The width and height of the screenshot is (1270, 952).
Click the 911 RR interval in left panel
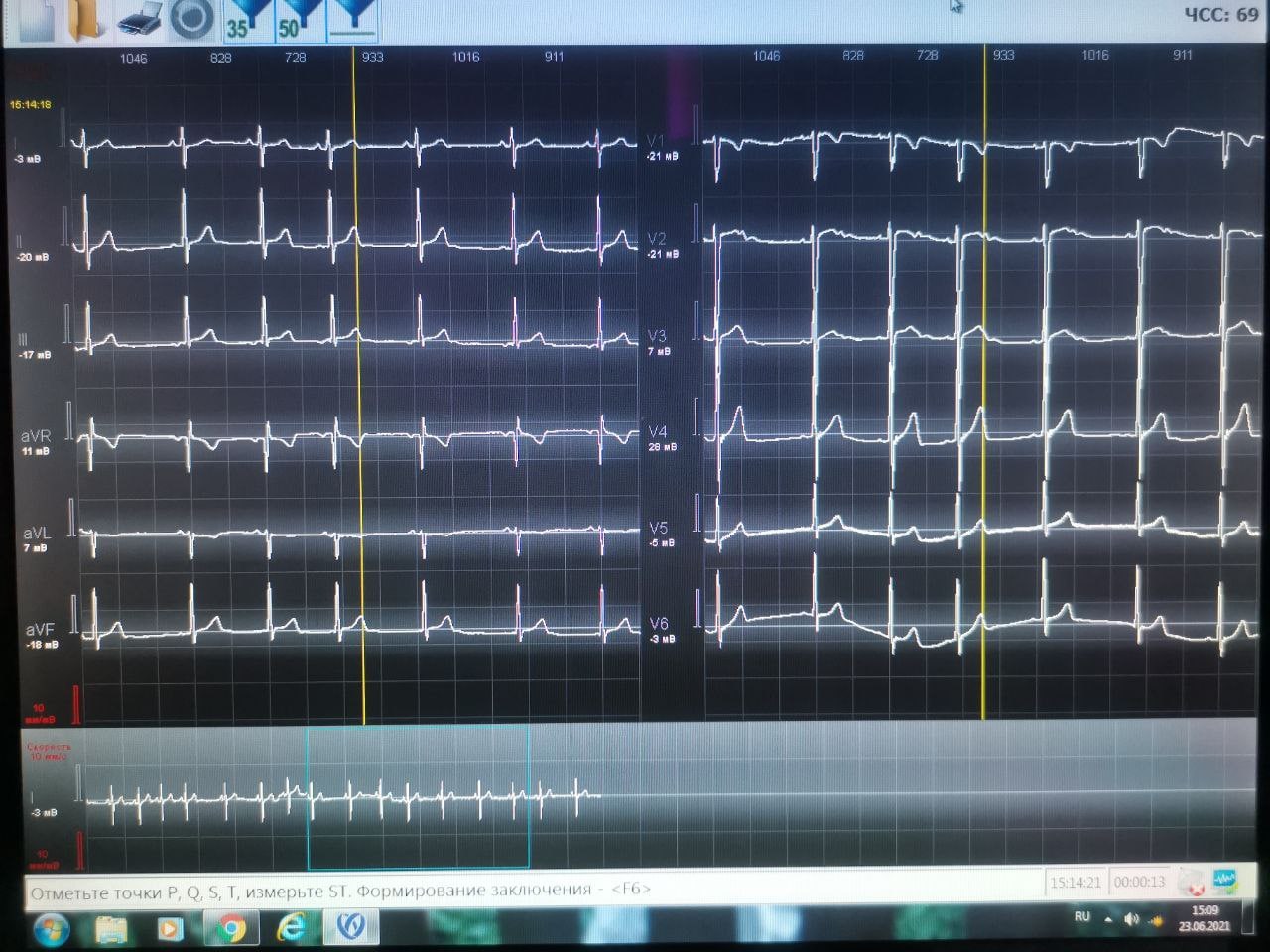554,58
